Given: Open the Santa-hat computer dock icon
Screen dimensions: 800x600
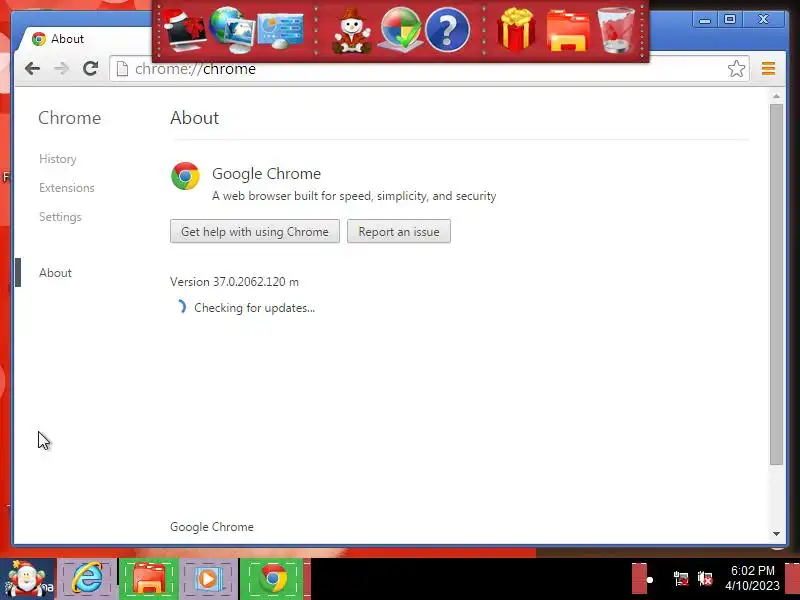Looking at the screenshot, I should 185,31.
